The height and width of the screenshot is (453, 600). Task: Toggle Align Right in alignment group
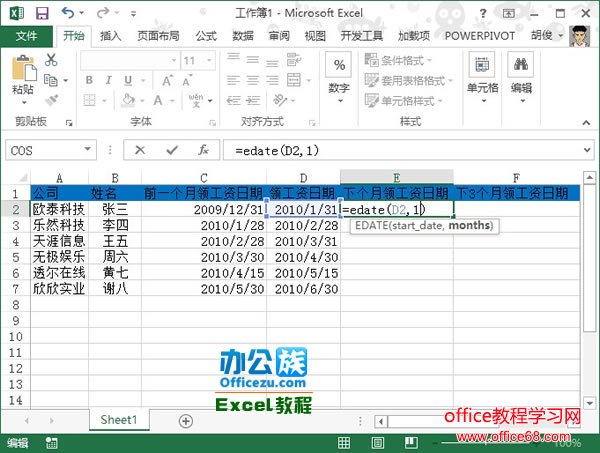click(272, 80)
